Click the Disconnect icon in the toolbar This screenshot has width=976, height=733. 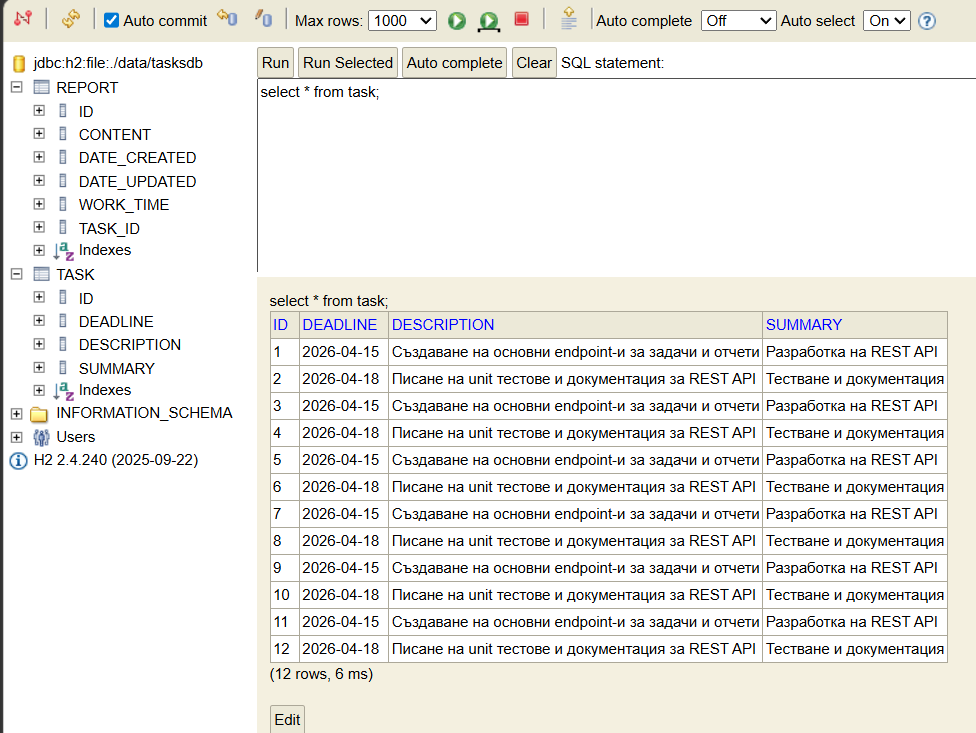coord(23,19)
